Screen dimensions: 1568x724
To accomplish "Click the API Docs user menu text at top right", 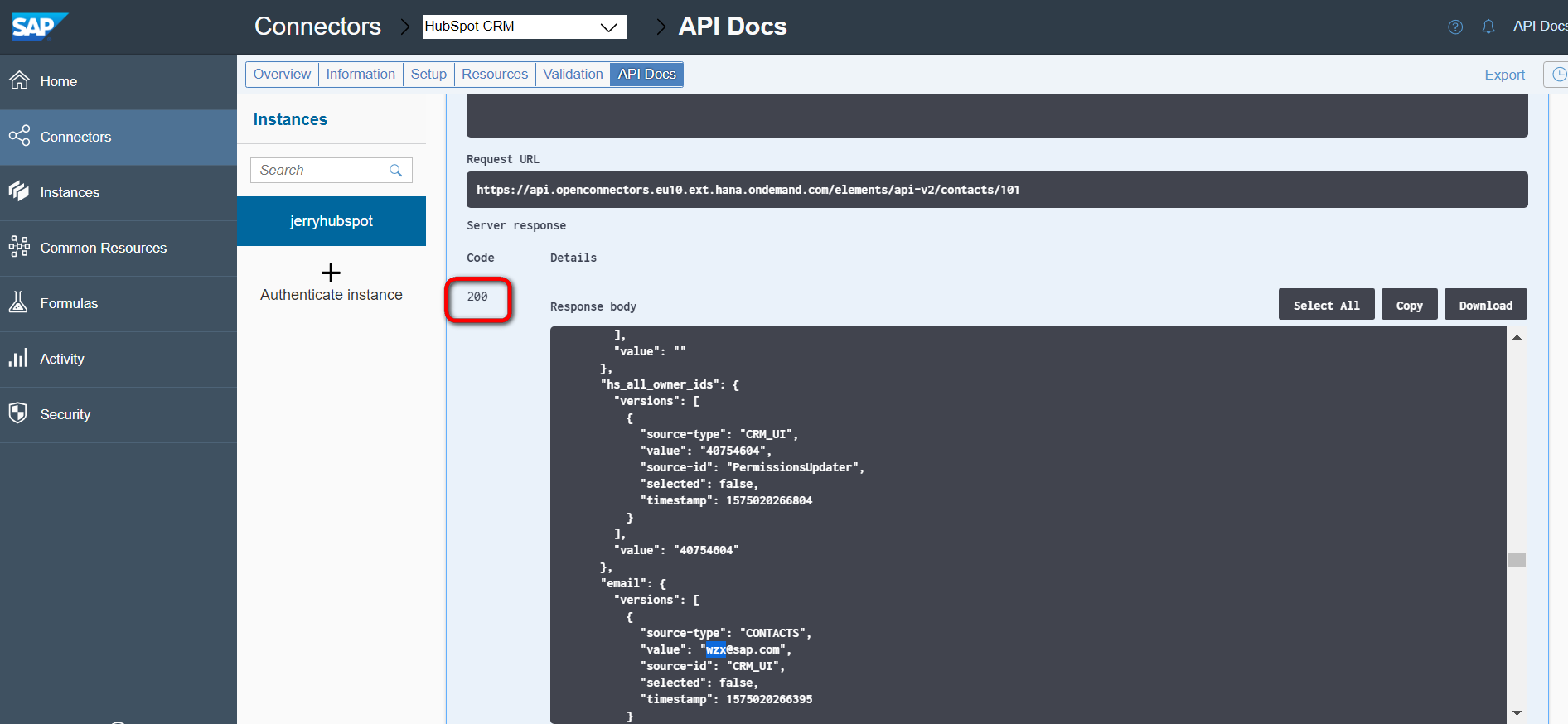I will (x=1540, y=26).
